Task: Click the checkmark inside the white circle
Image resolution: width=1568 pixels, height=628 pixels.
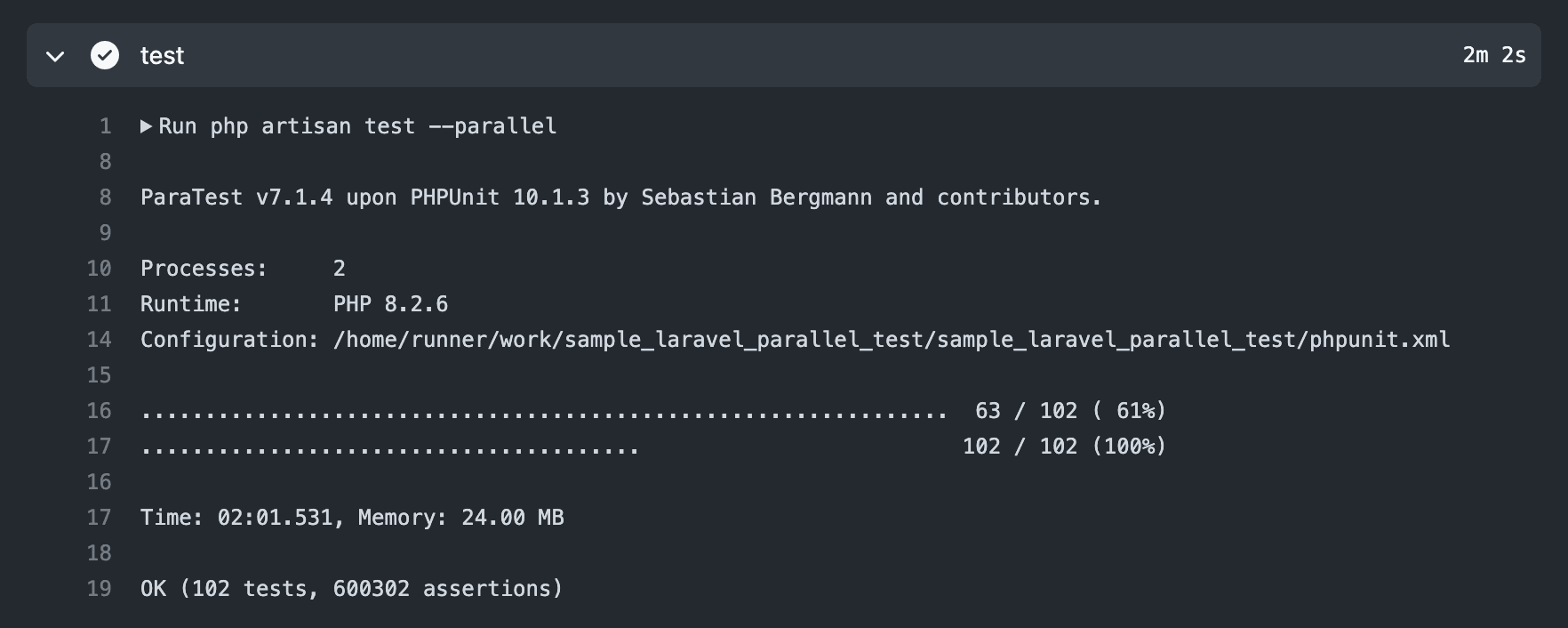Action: click(106, 55)
